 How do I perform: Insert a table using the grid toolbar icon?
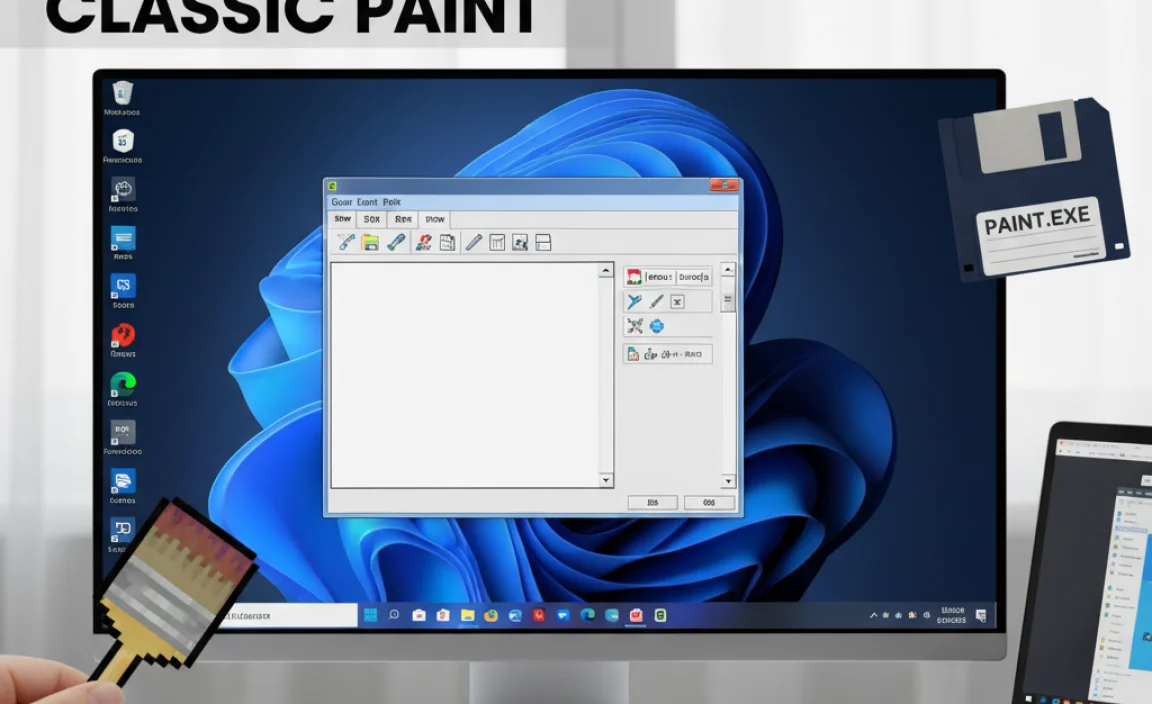496,242
